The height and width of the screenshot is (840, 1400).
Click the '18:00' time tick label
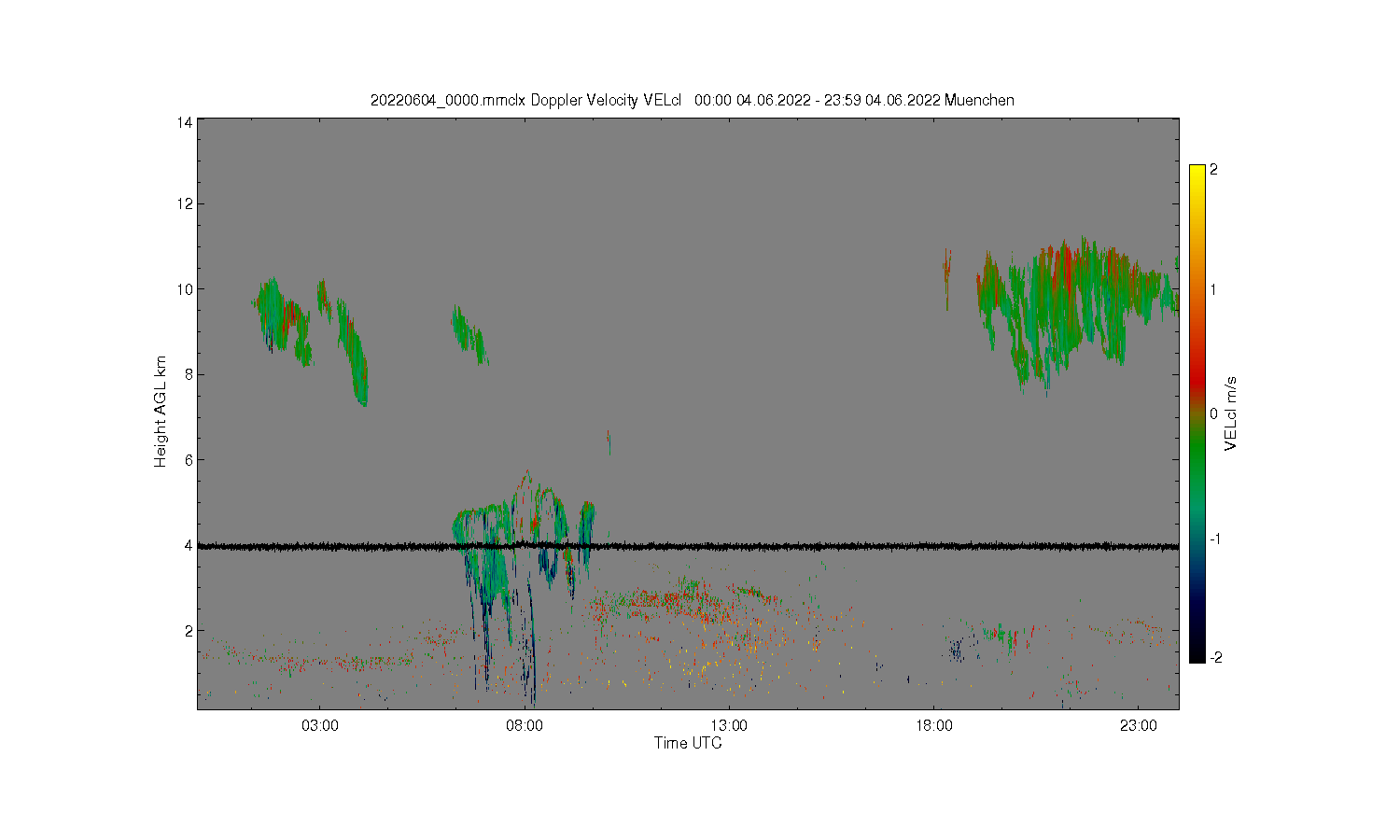coord(933,725)
